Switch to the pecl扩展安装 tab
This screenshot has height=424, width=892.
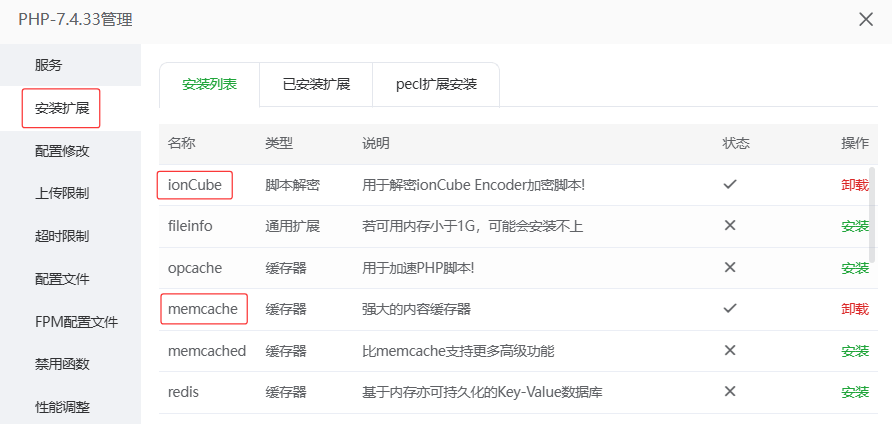[x=436, y=85]
